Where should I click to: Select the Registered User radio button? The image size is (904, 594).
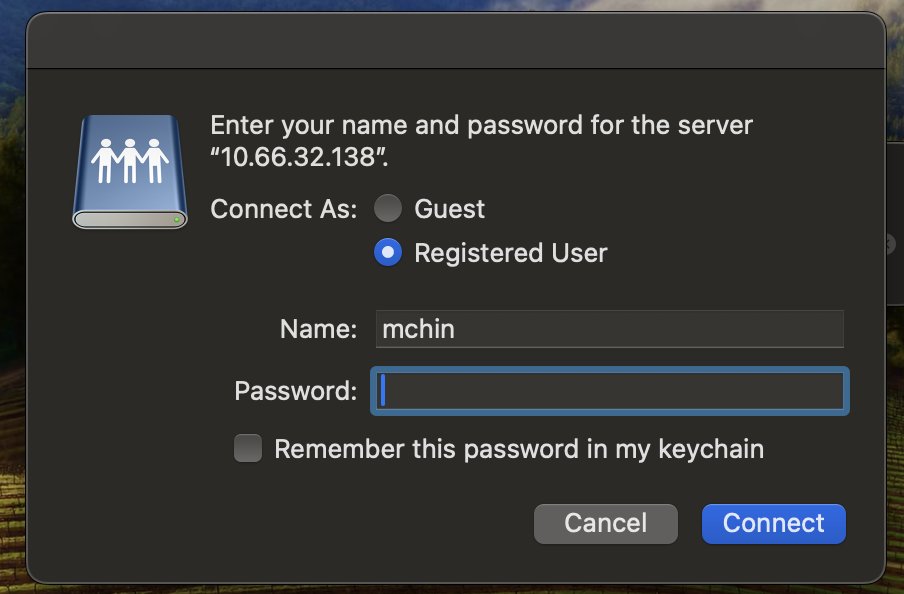coord(388,253)
